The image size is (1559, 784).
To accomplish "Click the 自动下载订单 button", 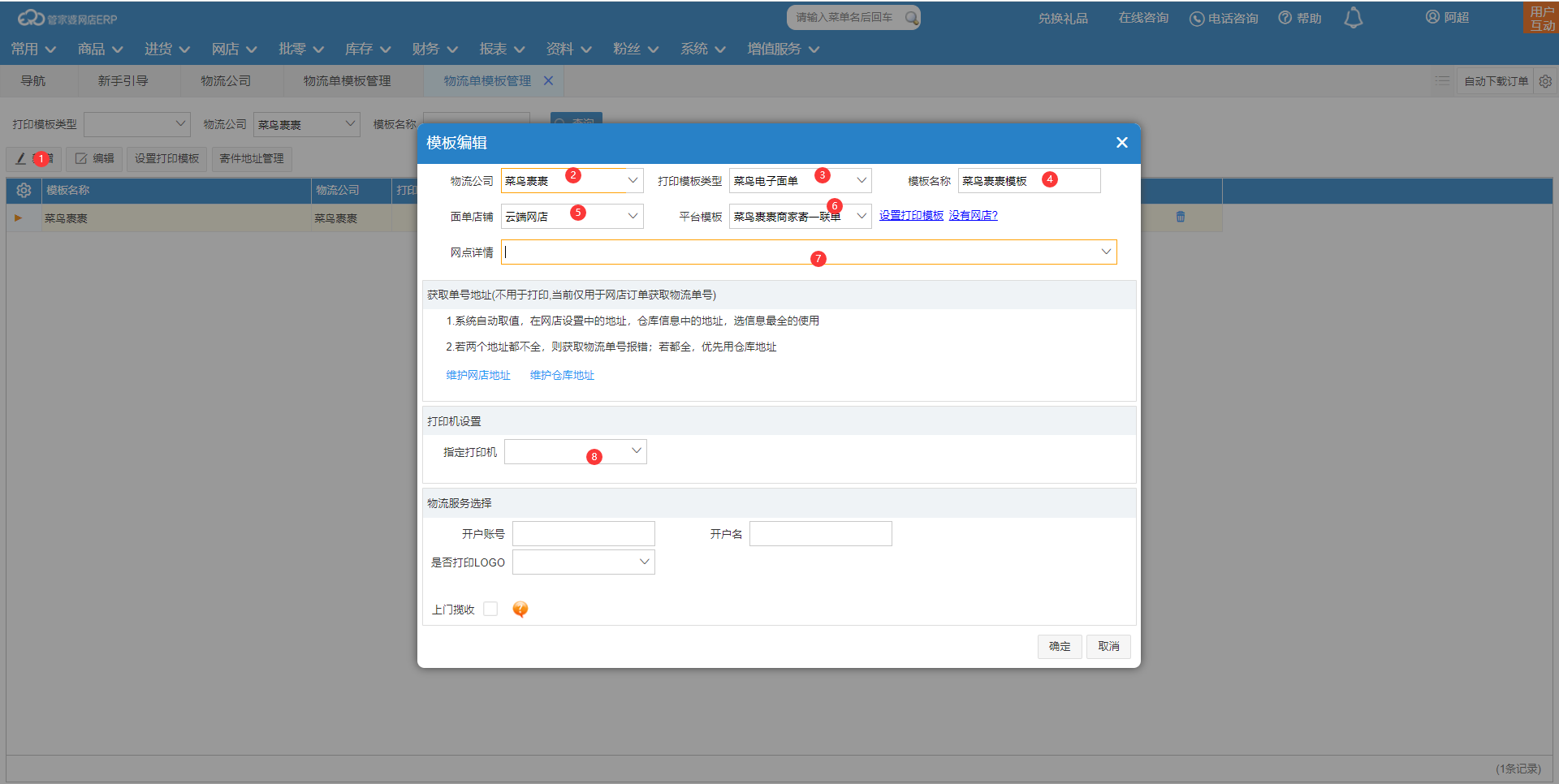I will click(x=1496, y=81).
